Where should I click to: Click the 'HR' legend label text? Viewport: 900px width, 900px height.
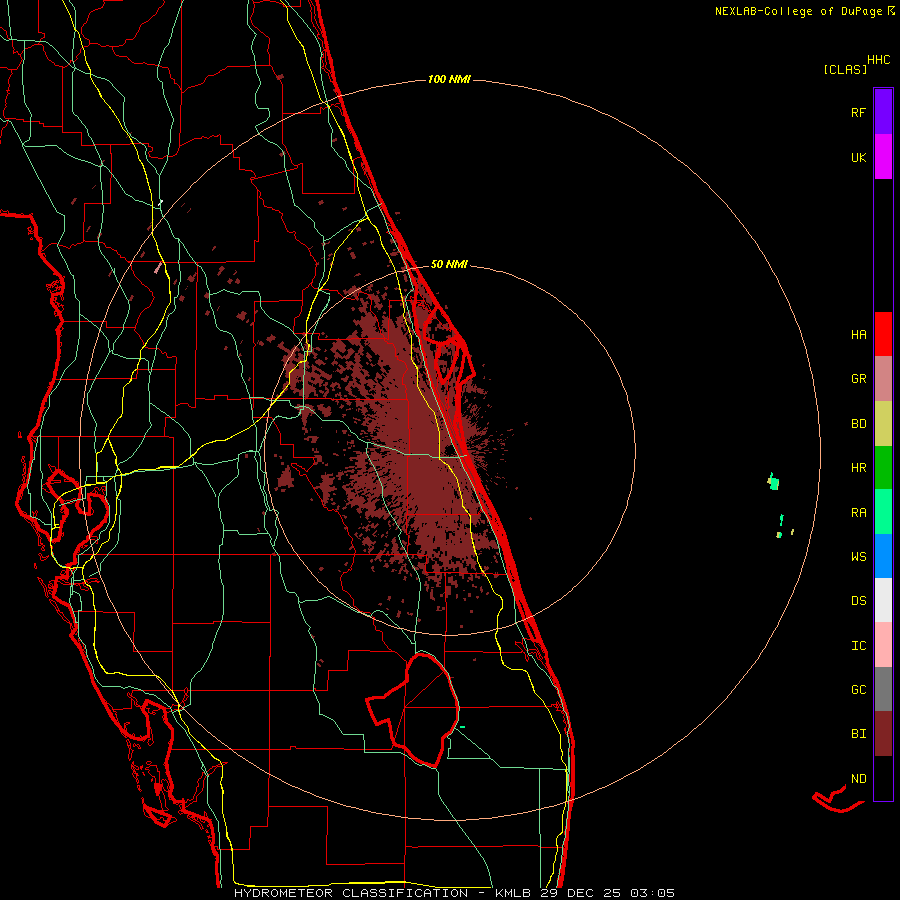click(858, 468)
